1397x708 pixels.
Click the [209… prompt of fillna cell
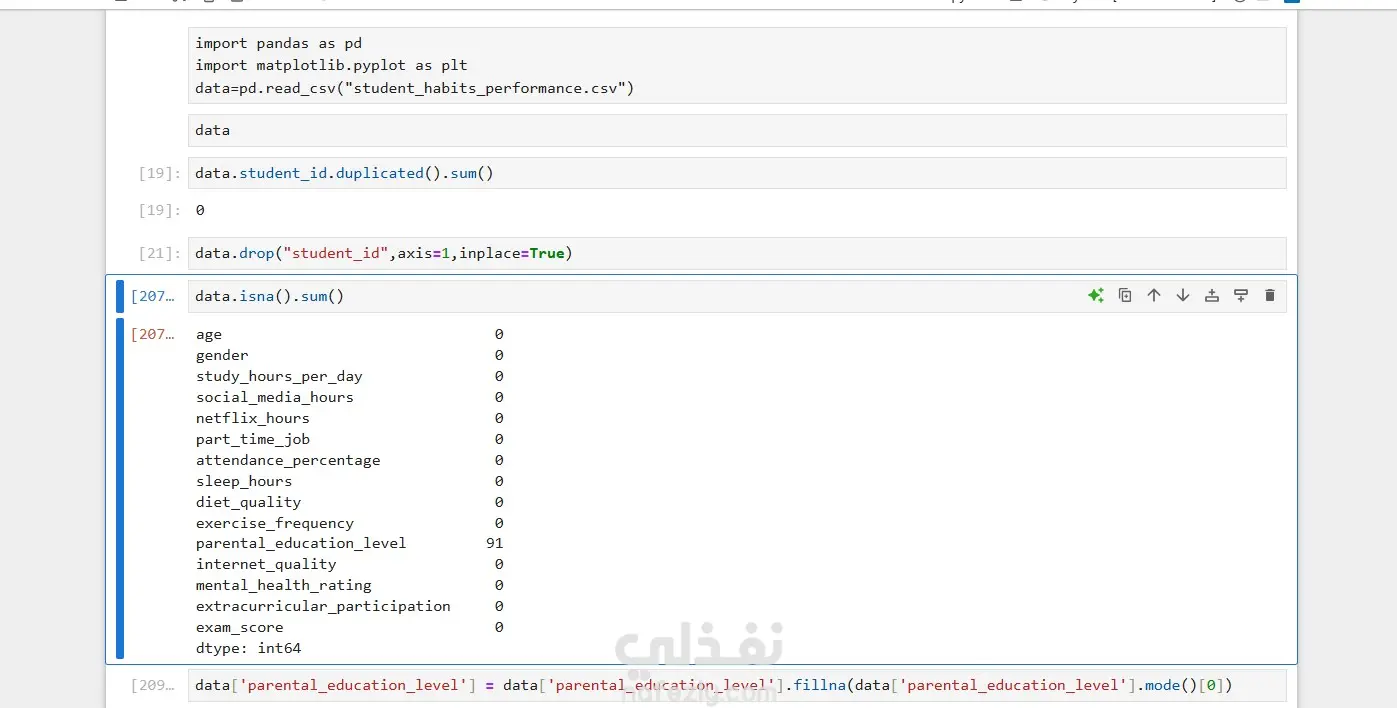tap(153, 685)
